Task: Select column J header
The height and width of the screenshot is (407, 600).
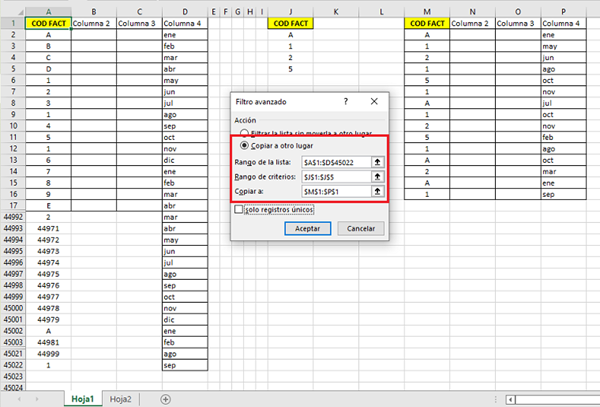Action: pyautogui.click(x=290, y=12)
